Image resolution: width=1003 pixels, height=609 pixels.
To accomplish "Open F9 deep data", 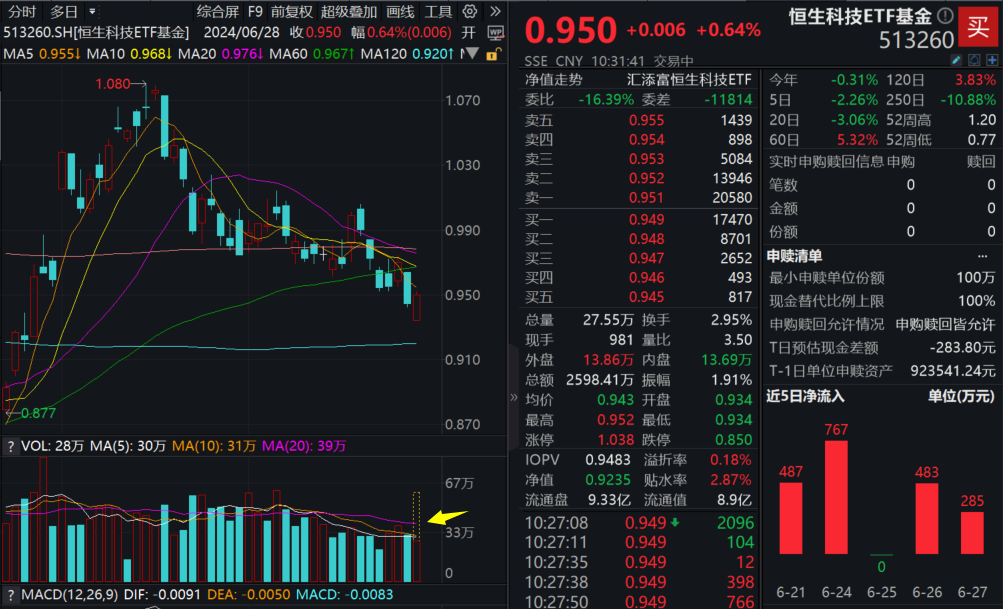I will tap(255, 12).
